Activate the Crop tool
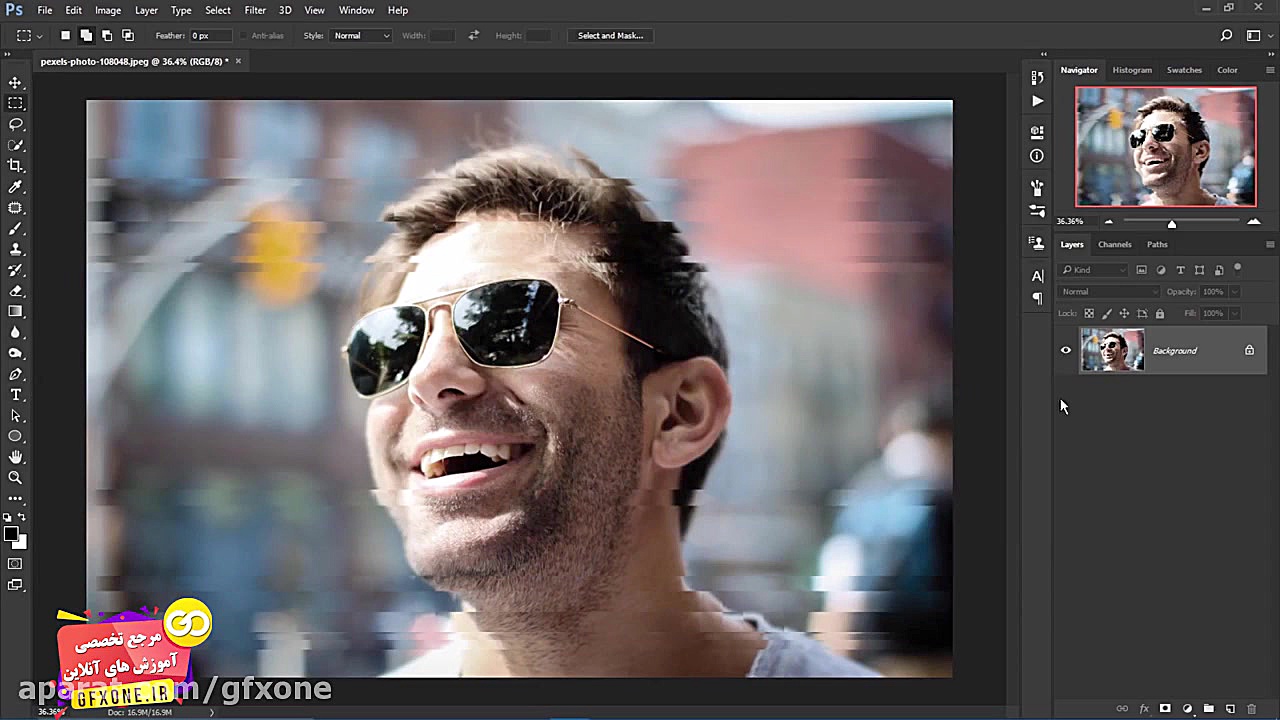 (x=14, y=166)
